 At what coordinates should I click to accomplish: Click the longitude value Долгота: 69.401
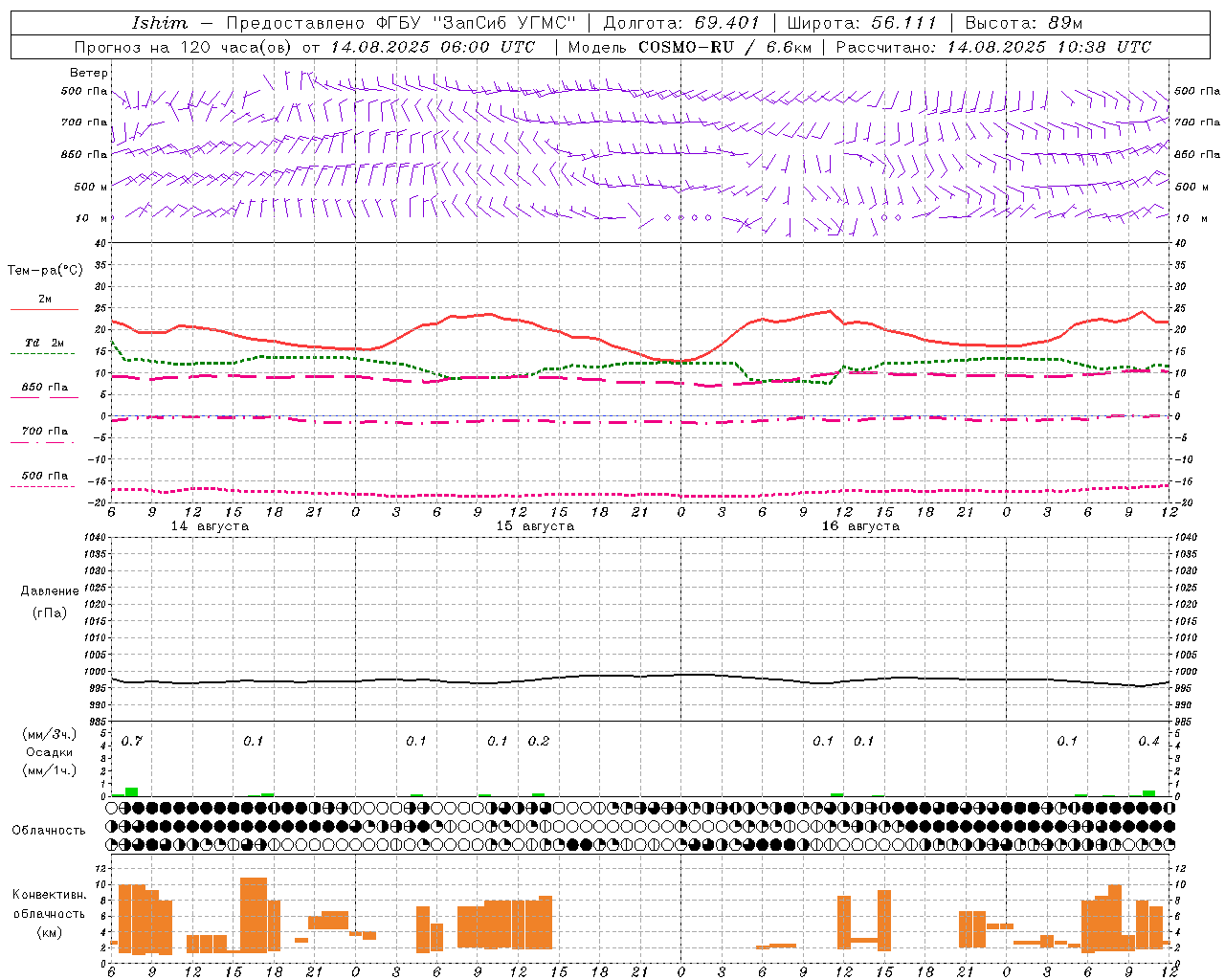click(680, 23)
